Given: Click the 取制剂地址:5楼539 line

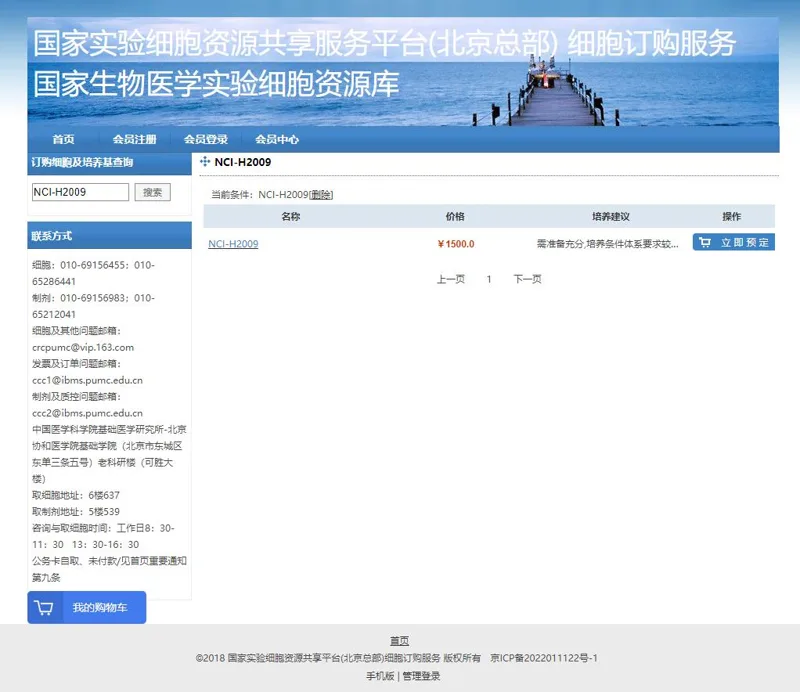Looking at the screenshot, I should (x=76, y=511).
